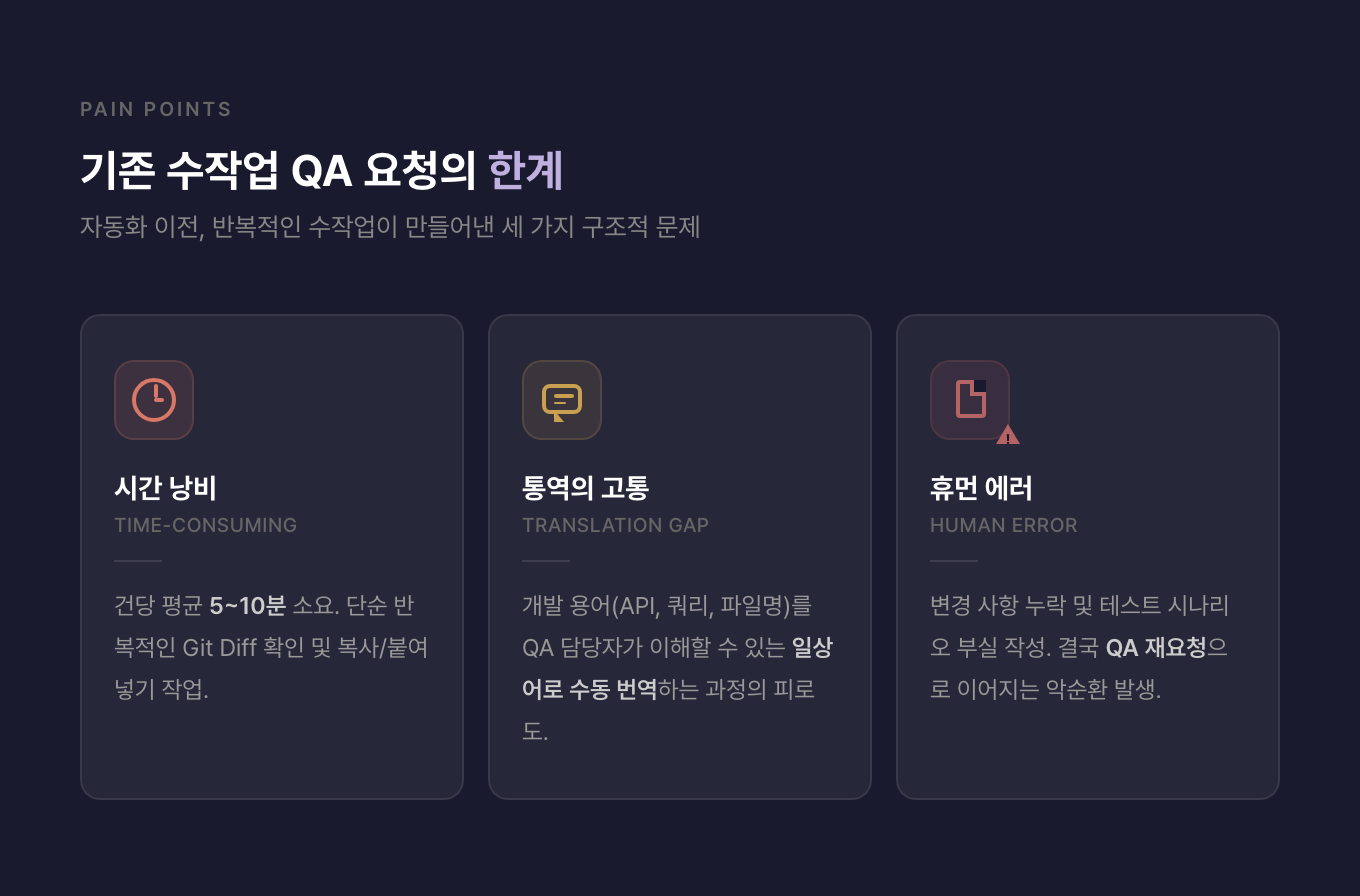Screen dimensions: 1360x896
Task: Click the 휴먼 에러 card title
Action: (981, 488)
